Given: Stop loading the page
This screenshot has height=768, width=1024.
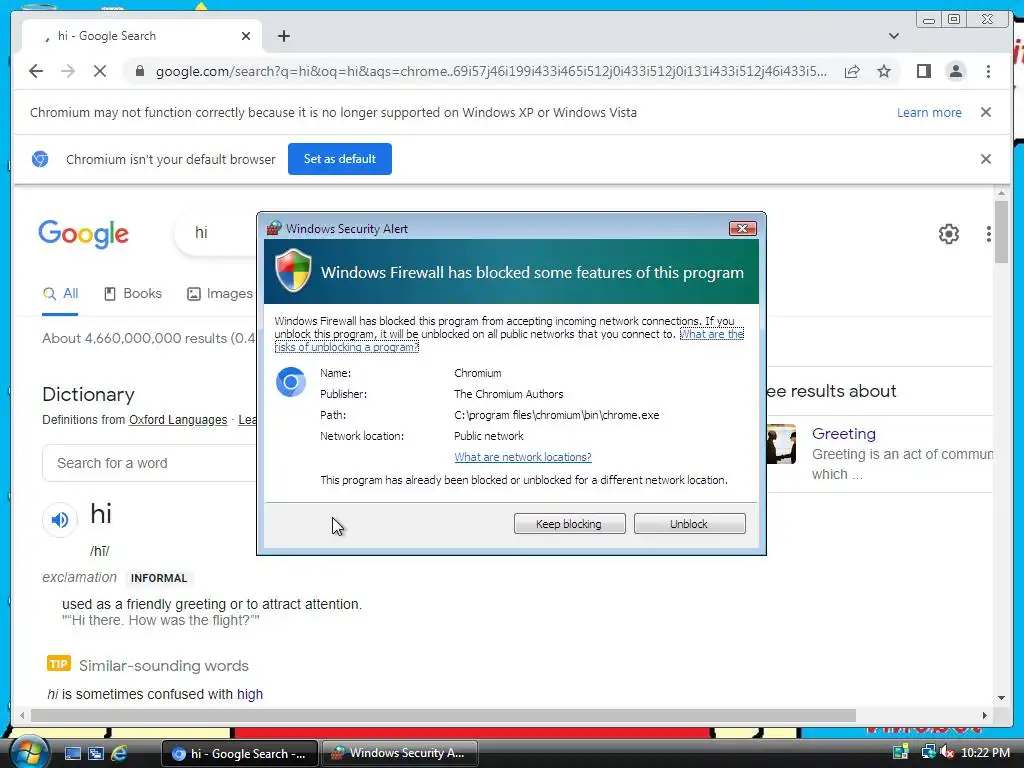Looking at the screenshot, I should point(100,71).
